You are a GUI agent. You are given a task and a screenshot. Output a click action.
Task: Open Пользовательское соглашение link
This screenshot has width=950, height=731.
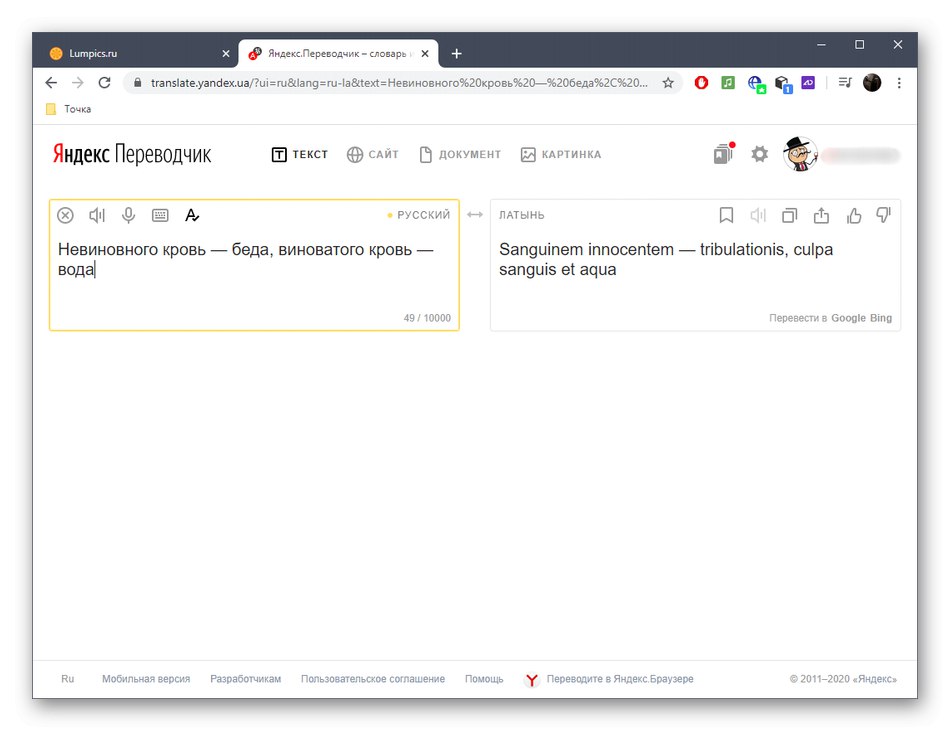click(373, 679)
